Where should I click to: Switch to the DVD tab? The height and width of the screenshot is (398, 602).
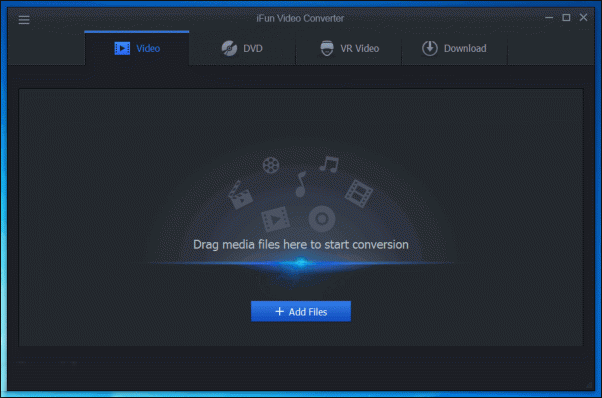pyautogui.click(x=242, y=48)
